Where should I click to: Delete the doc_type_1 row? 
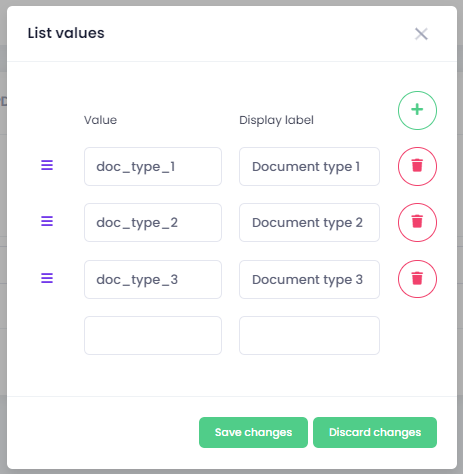(x=417, y=166)
